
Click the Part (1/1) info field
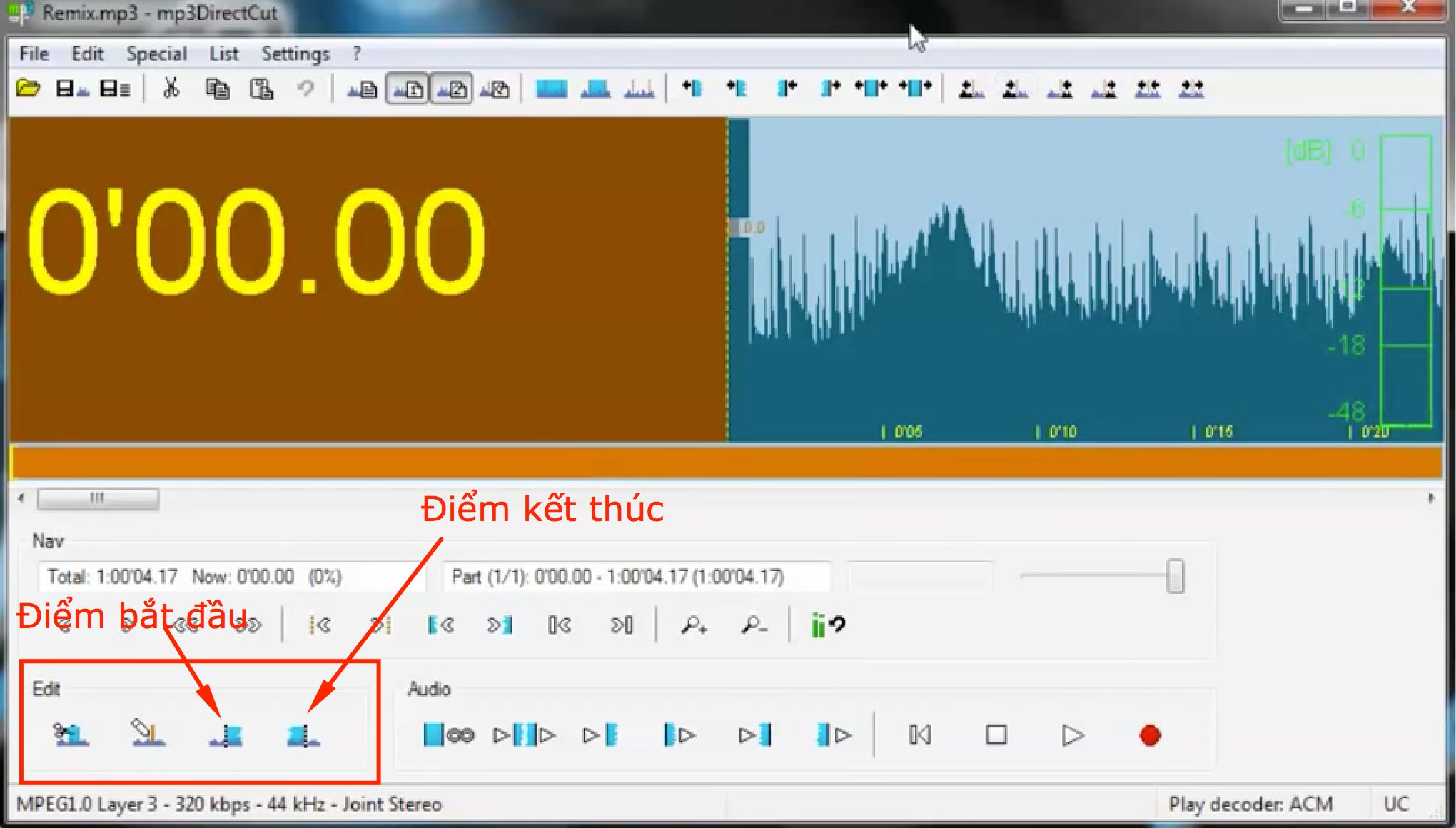point(637,576)
